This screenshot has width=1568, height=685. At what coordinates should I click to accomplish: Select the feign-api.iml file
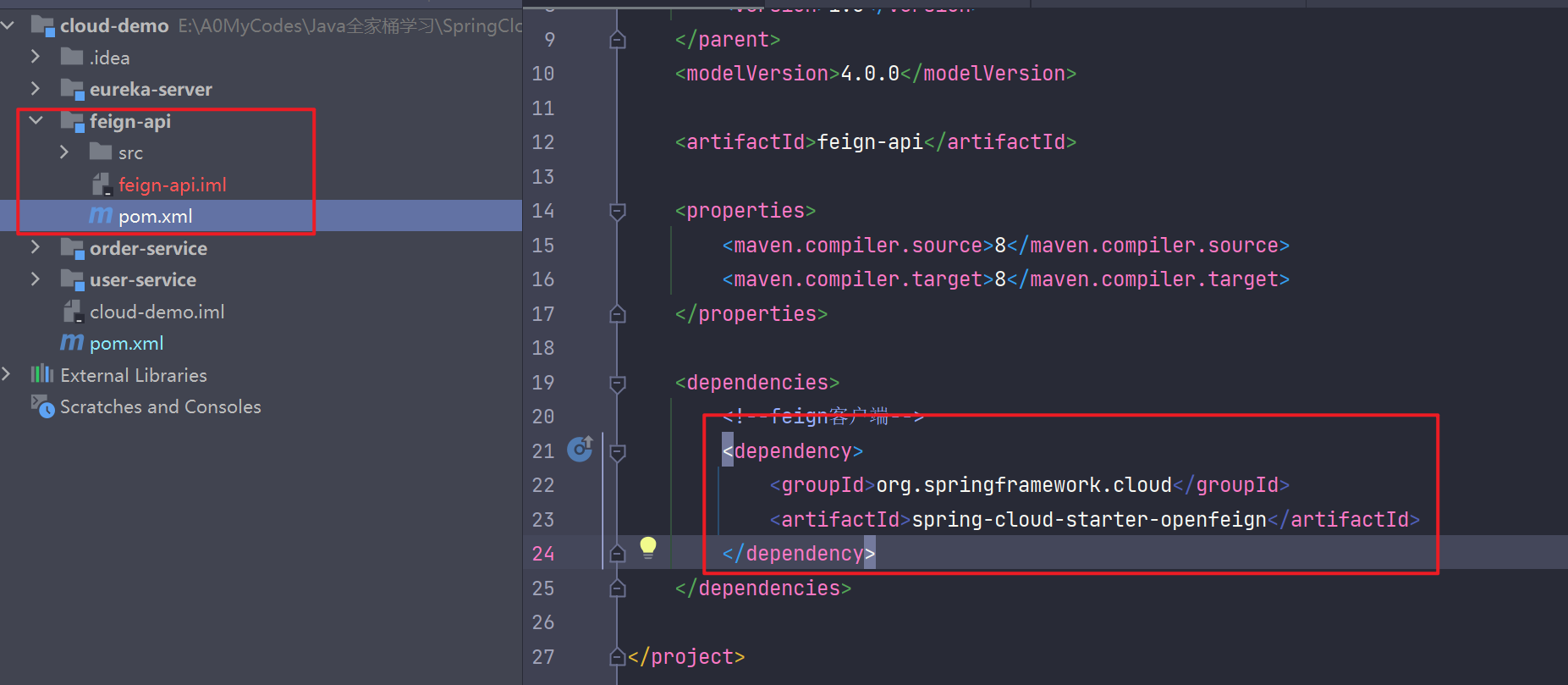(x=261, y=185)
